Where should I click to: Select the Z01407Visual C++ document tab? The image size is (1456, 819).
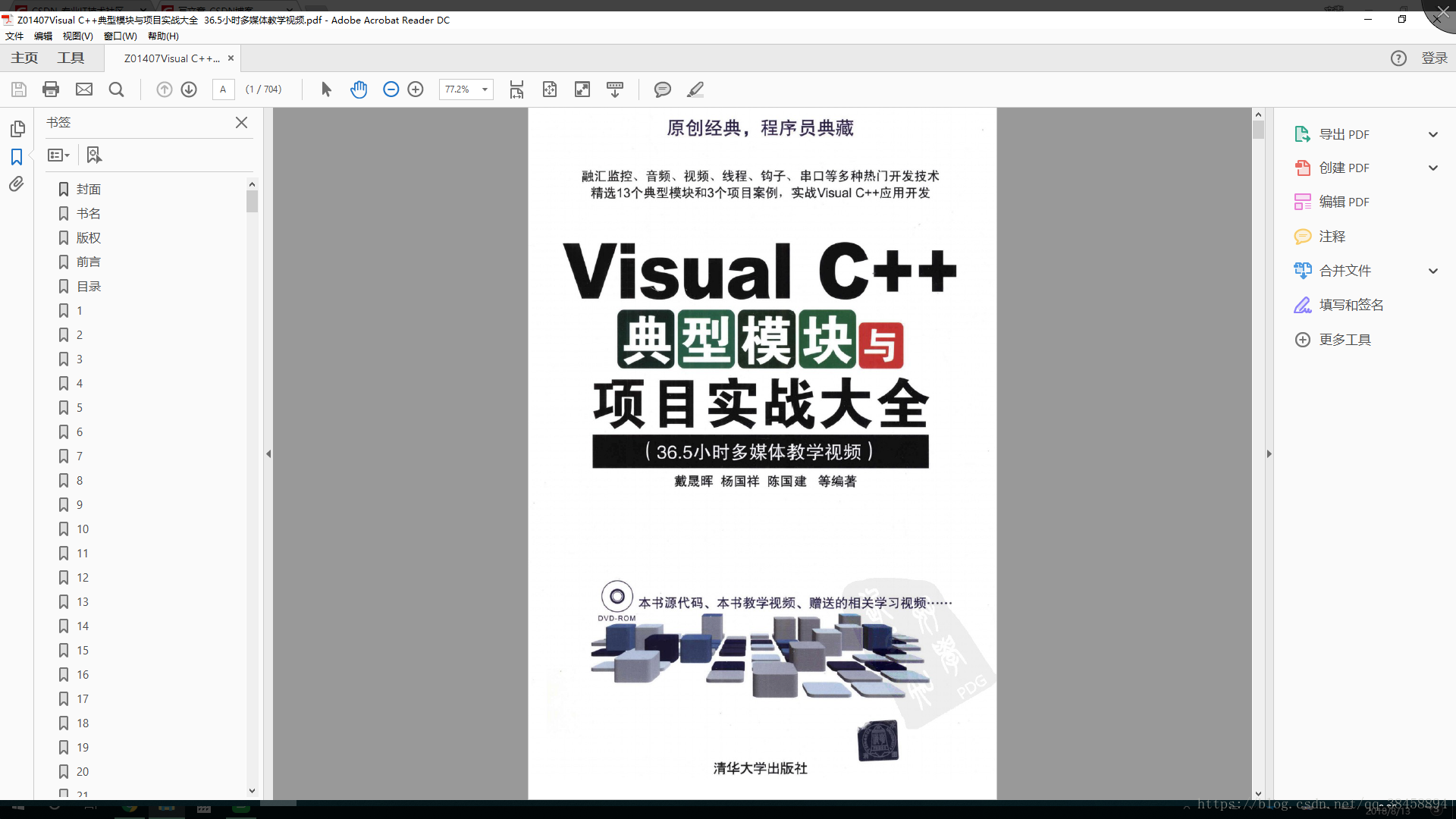172,58
